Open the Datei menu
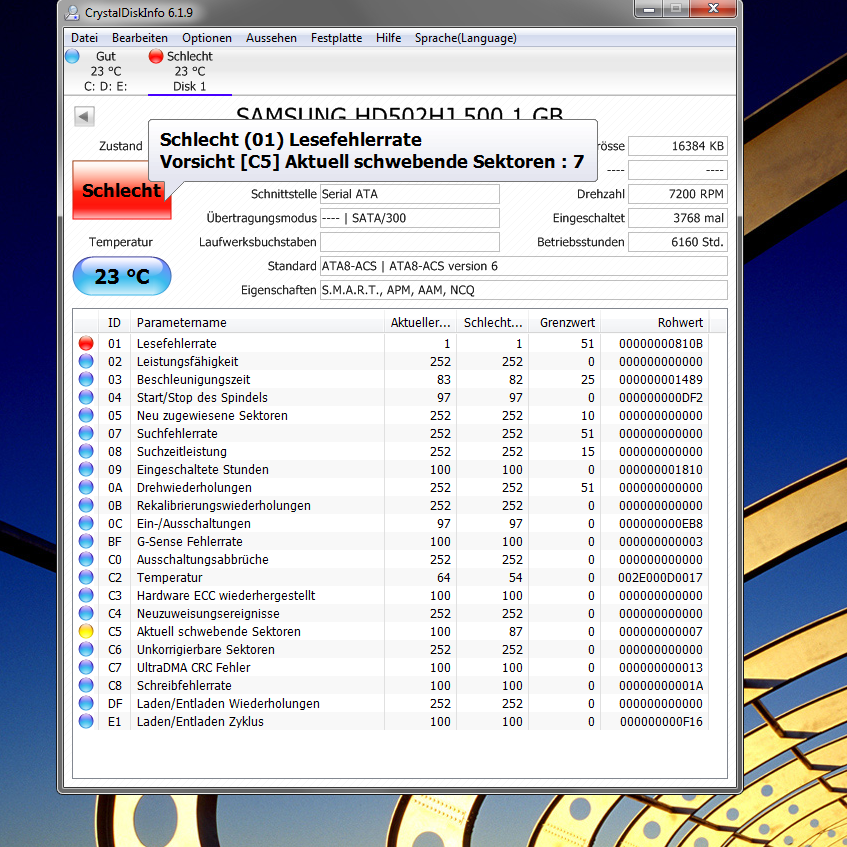 pyautogui.click(x=84, y=38)
